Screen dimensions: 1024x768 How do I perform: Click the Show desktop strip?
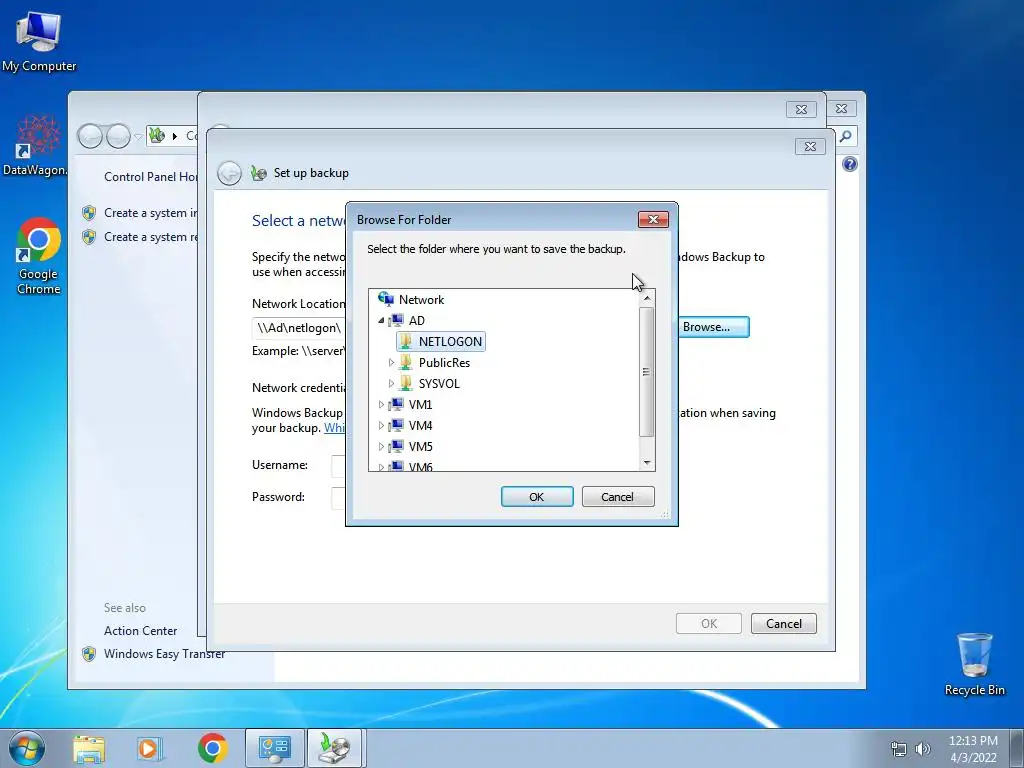[1017, 748]
